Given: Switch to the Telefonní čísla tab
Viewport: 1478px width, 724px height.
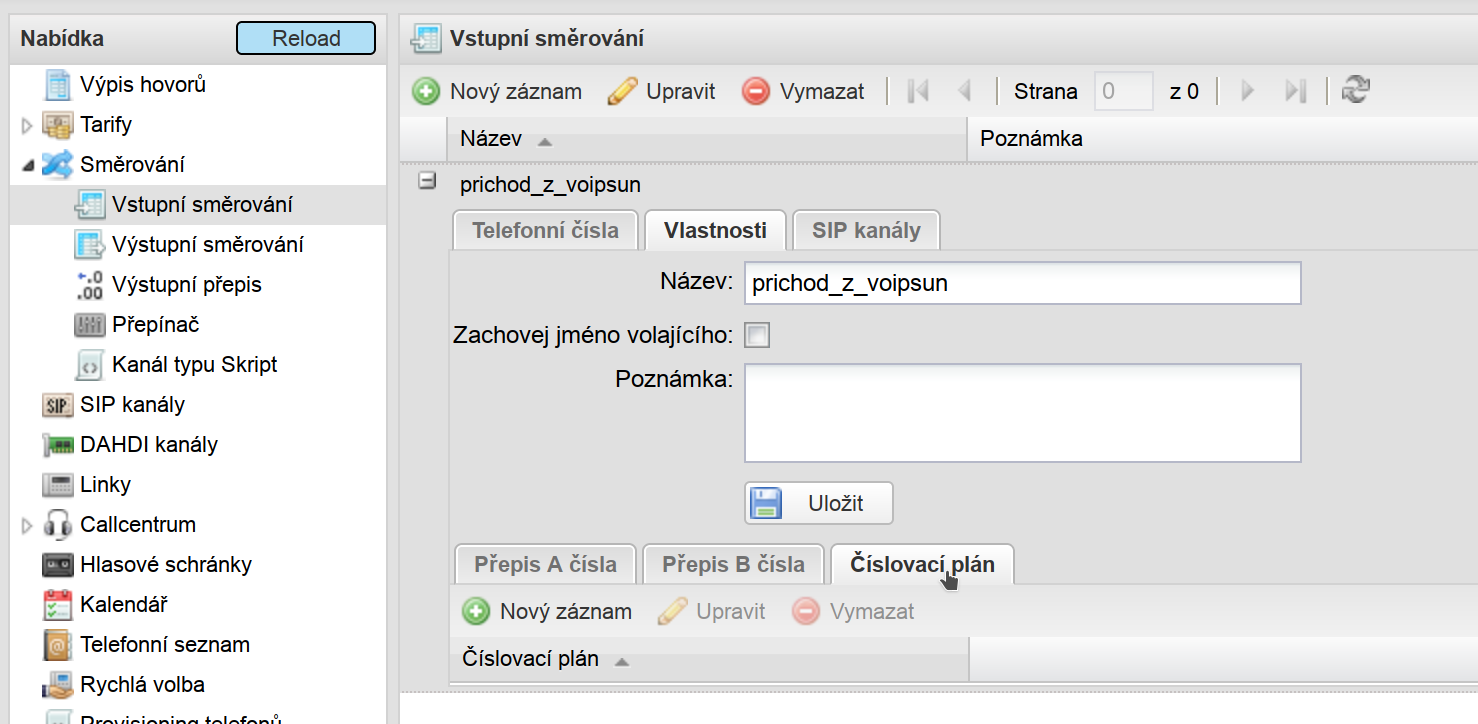Looking at the screenshot, I should 546,230.
